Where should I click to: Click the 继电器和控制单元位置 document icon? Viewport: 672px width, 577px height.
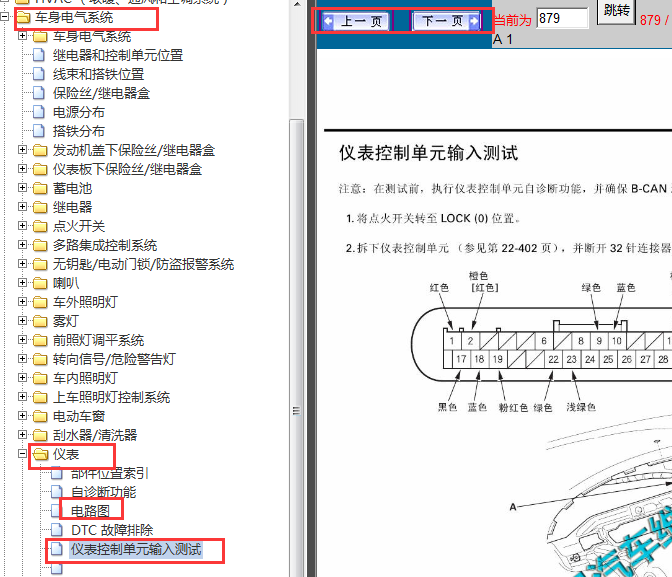click(x=39, y=55)
